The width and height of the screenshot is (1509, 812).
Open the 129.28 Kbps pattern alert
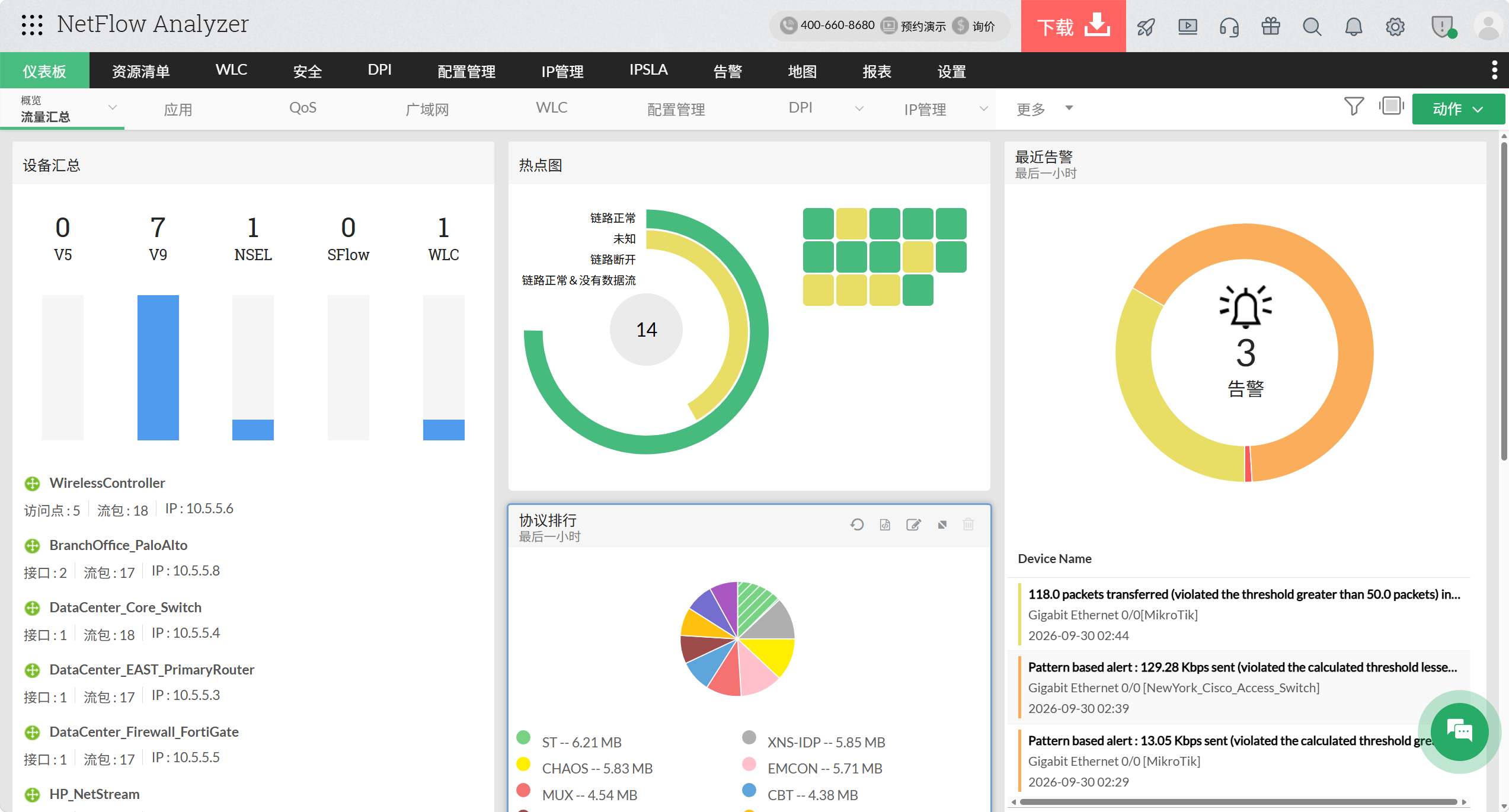coord(1242,667)
